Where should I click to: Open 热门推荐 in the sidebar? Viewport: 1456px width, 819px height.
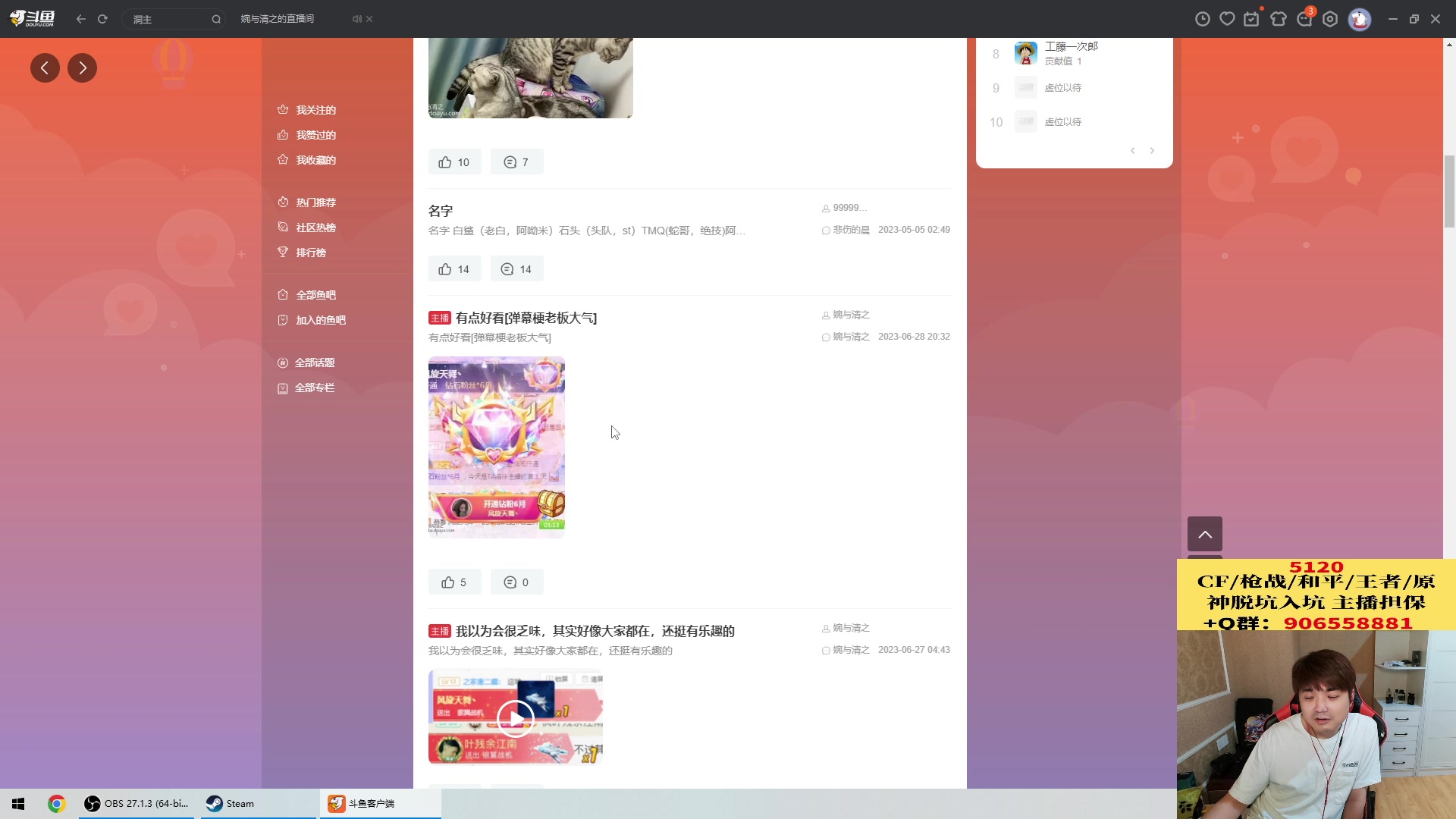[x=307, y=202]
